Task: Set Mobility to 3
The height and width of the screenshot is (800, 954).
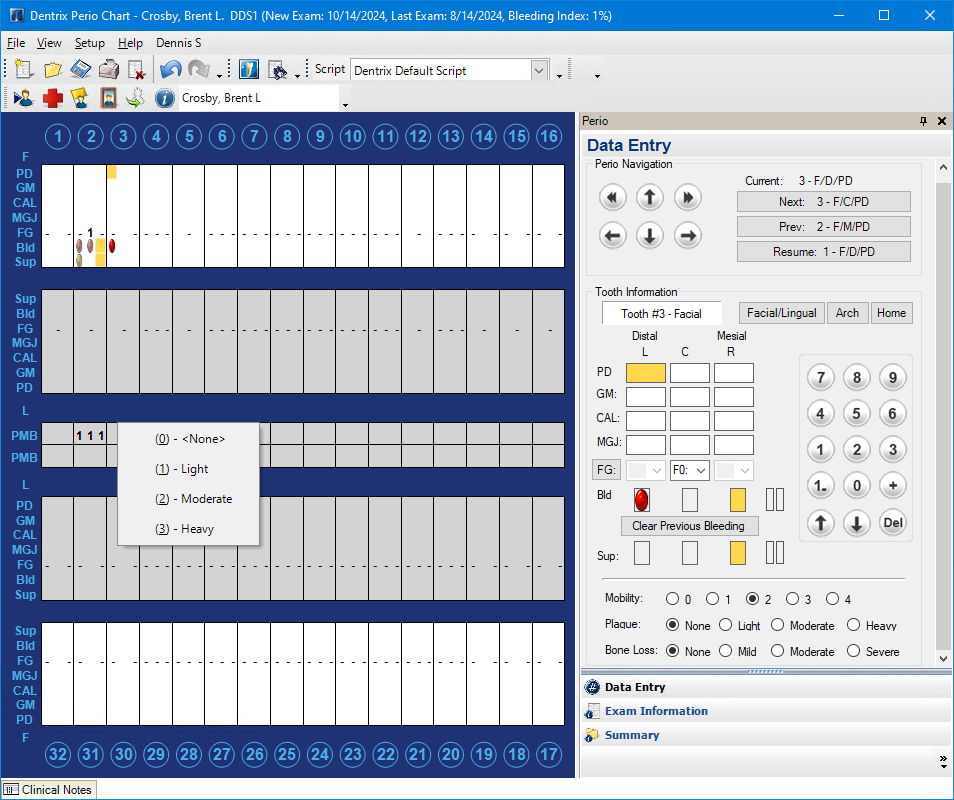Action: [792, 599]
